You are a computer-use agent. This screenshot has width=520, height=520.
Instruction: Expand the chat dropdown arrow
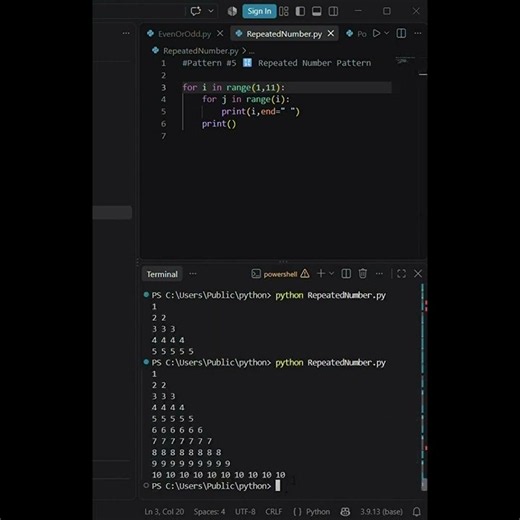[x=211, y=11]
